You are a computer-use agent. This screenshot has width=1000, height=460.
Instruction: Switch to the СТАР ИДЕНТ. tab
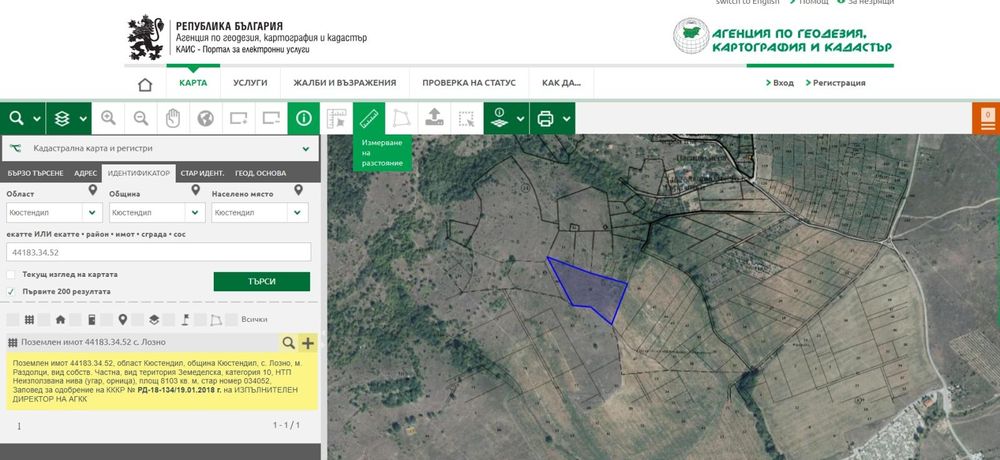click(202, 173)
